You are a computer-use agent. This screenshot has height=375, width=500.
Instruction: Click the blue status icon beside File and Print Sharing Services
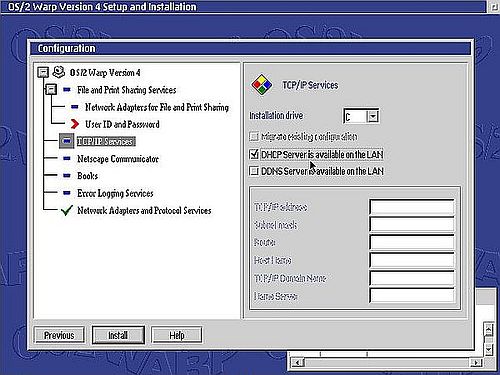tap(67, 89)
